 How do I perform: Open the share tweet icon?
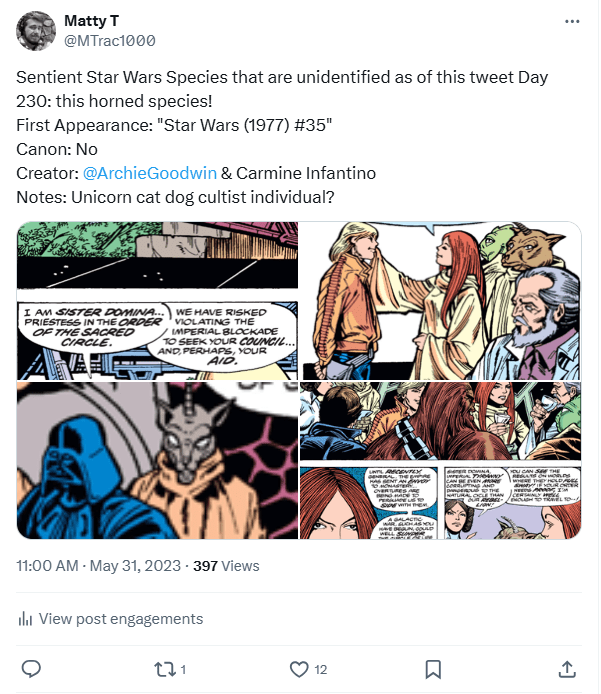[566, 668]
